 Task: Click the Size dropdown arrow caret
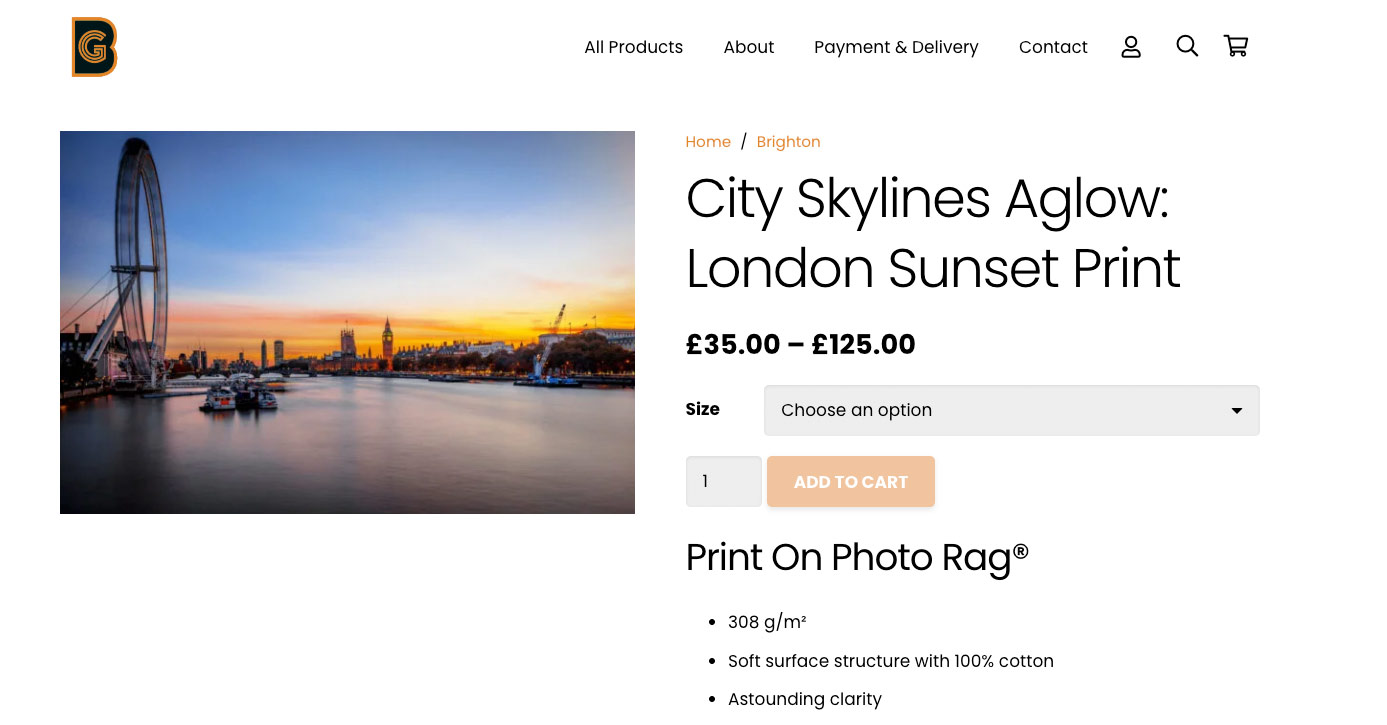tap(1237, 411)
